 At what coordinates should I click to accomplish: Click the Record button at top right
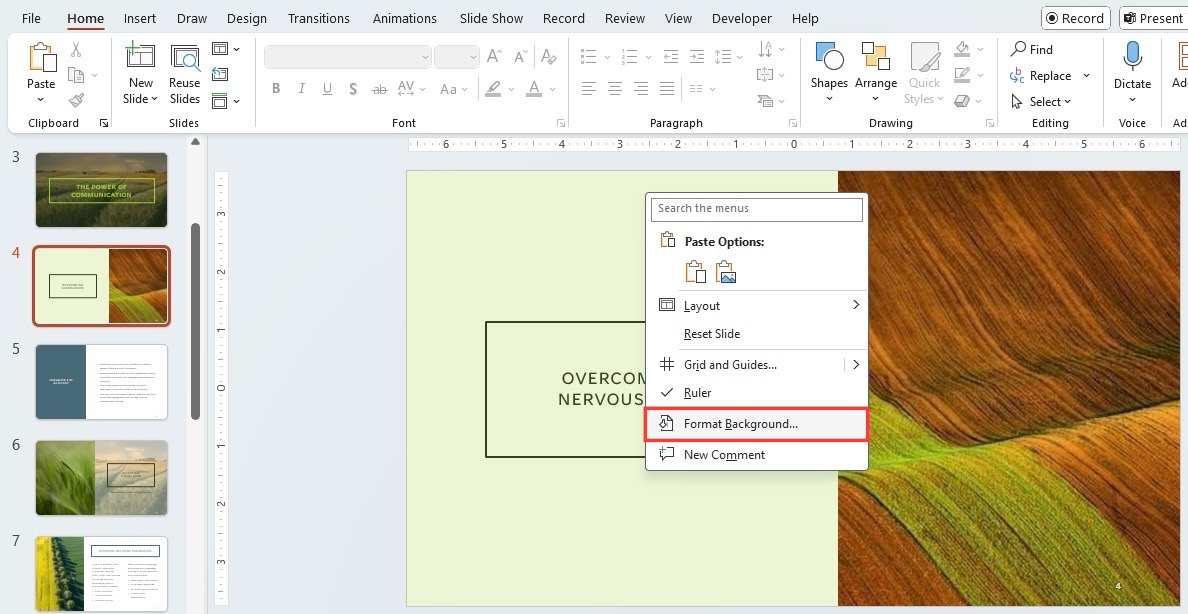point(1075,18)
